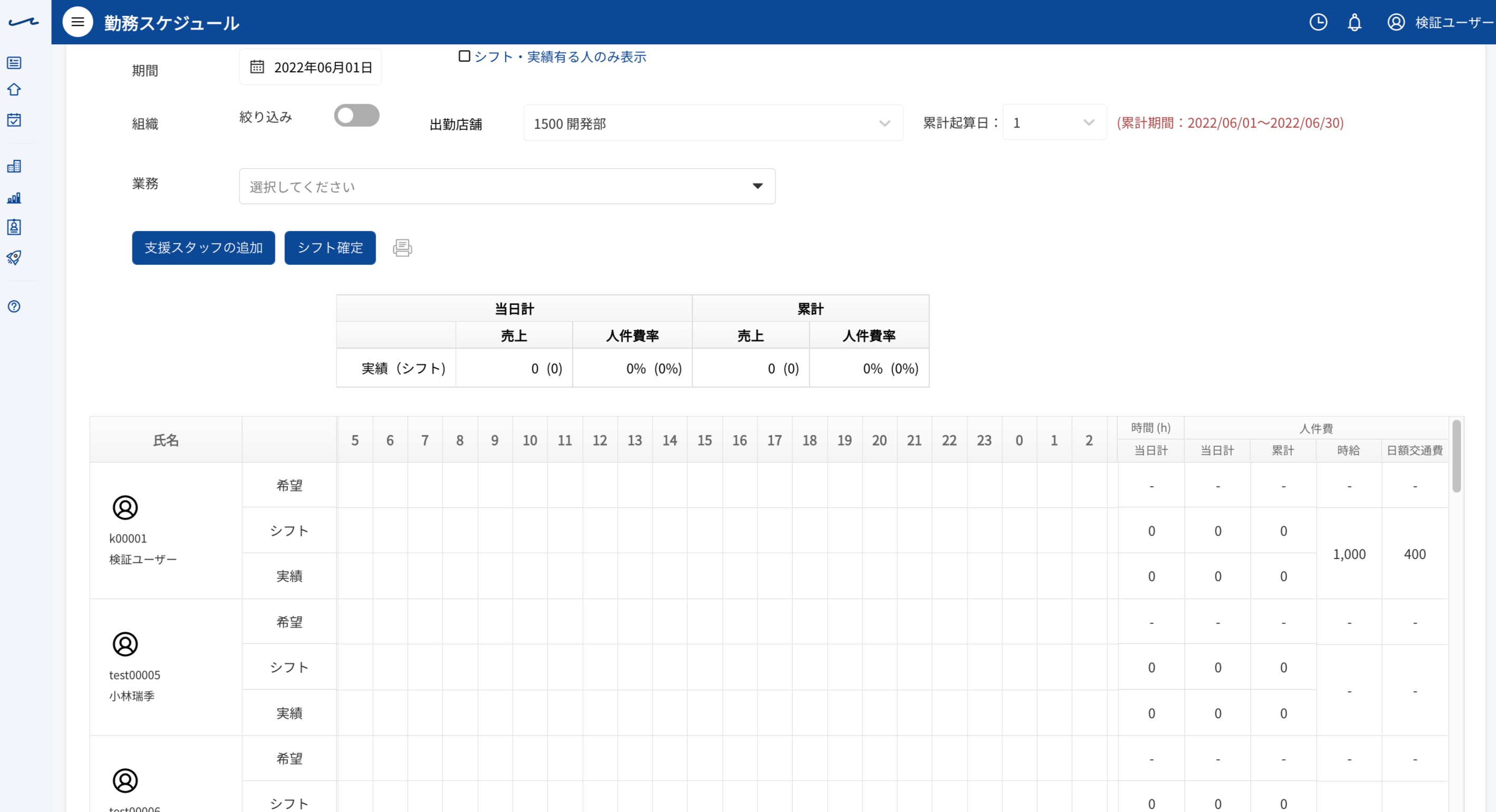This screenshot has height=812, width=1496.
Task: Click the 時間 (h) column header
Action: pyautogui.click(x=1150, y=428)
